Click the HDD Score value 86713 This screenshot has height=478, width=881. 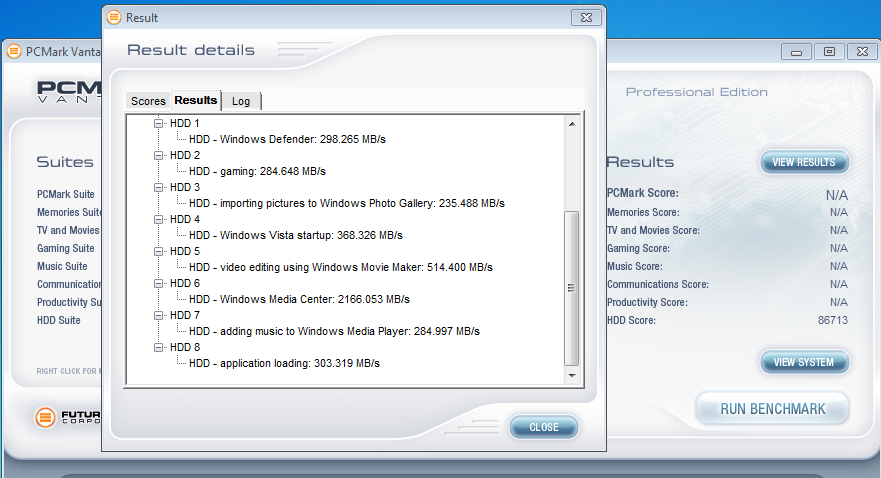pyautogui.click(x=833, y=320)
